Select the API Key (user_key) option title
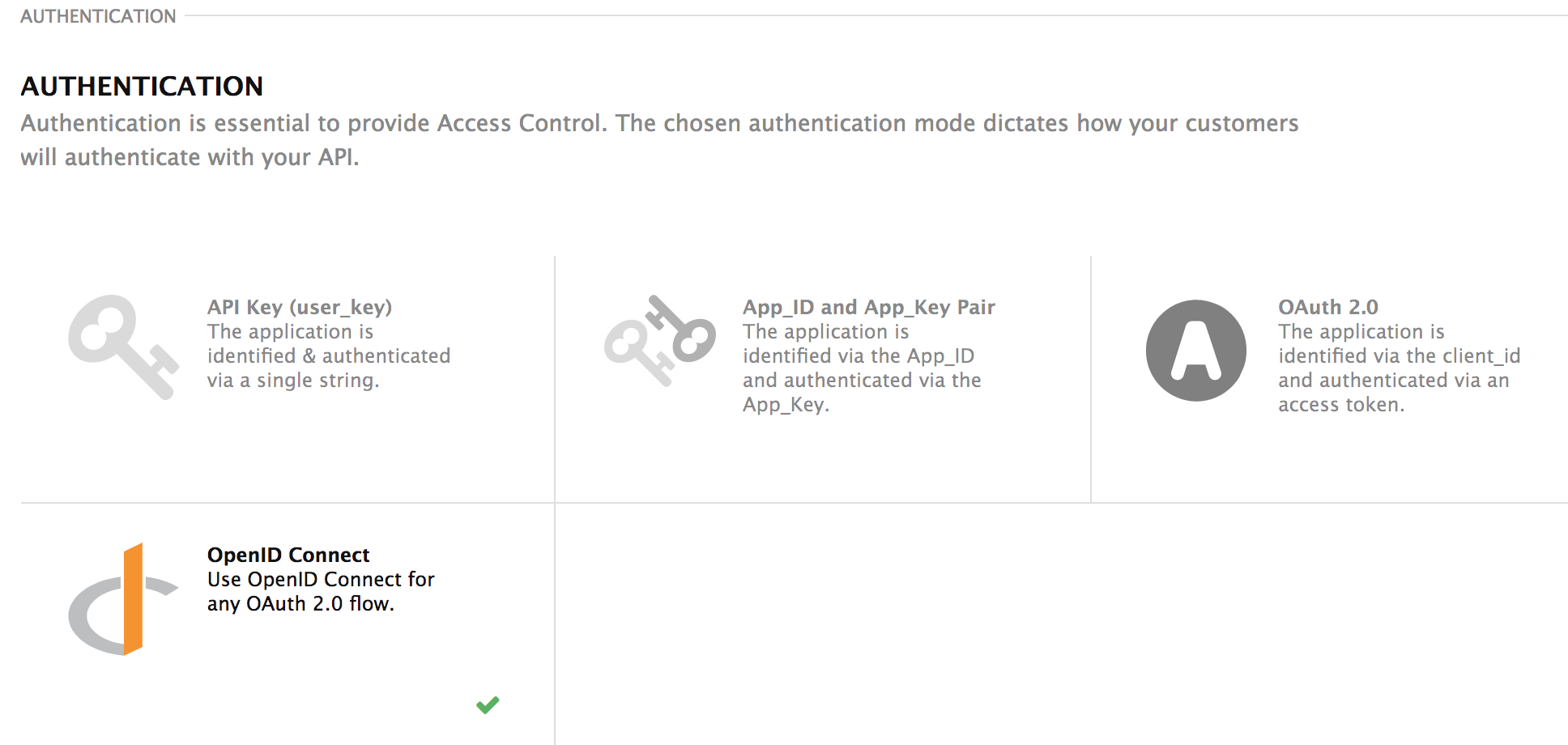This screenshot has width=1568, height=745. click(x=300, y=307)
